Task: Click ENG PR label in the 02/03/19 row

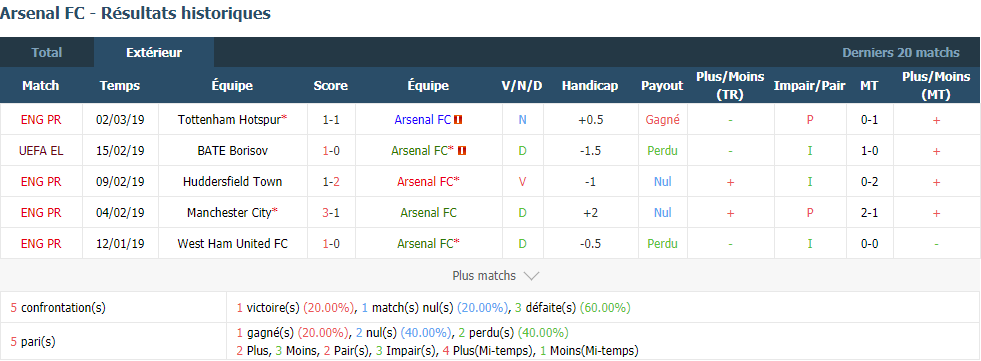Action: (x=41, y=119)
